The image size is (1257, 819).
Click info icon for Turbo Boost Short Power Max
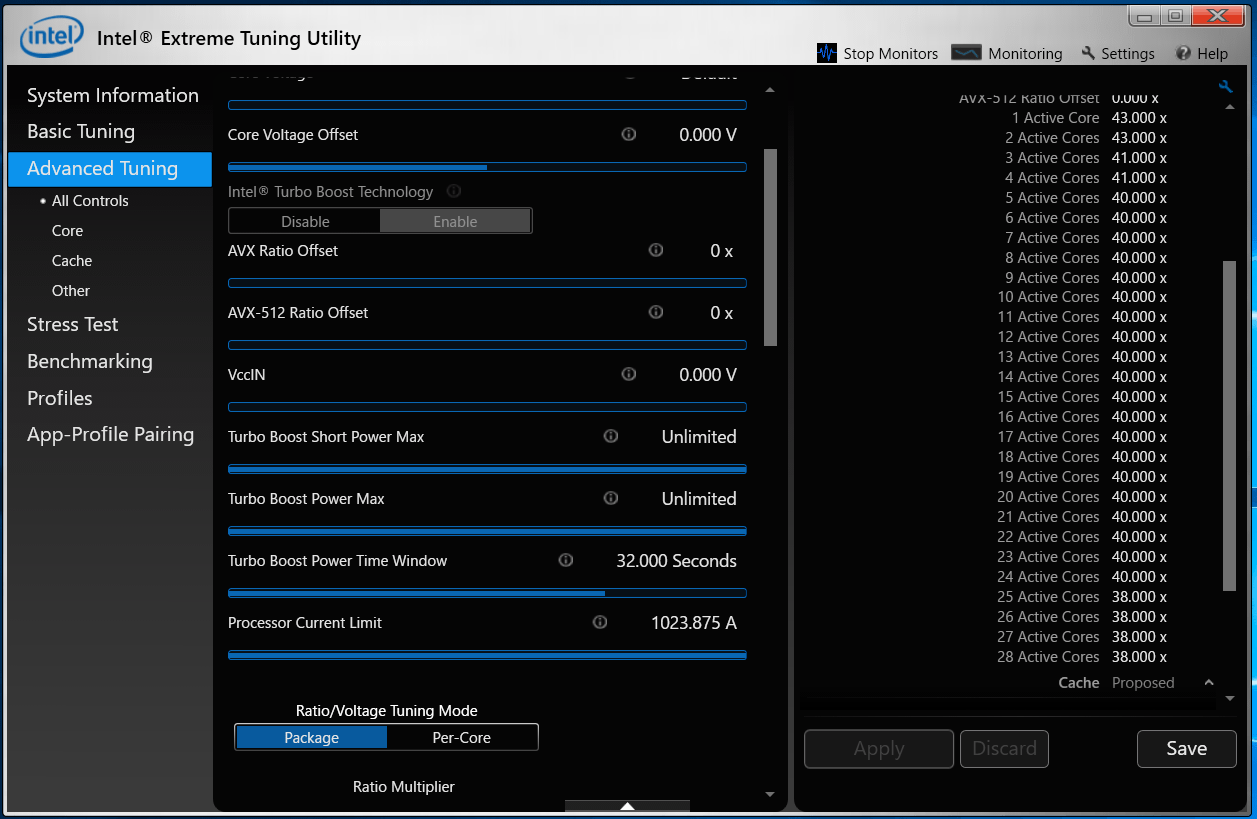point(611,436)
